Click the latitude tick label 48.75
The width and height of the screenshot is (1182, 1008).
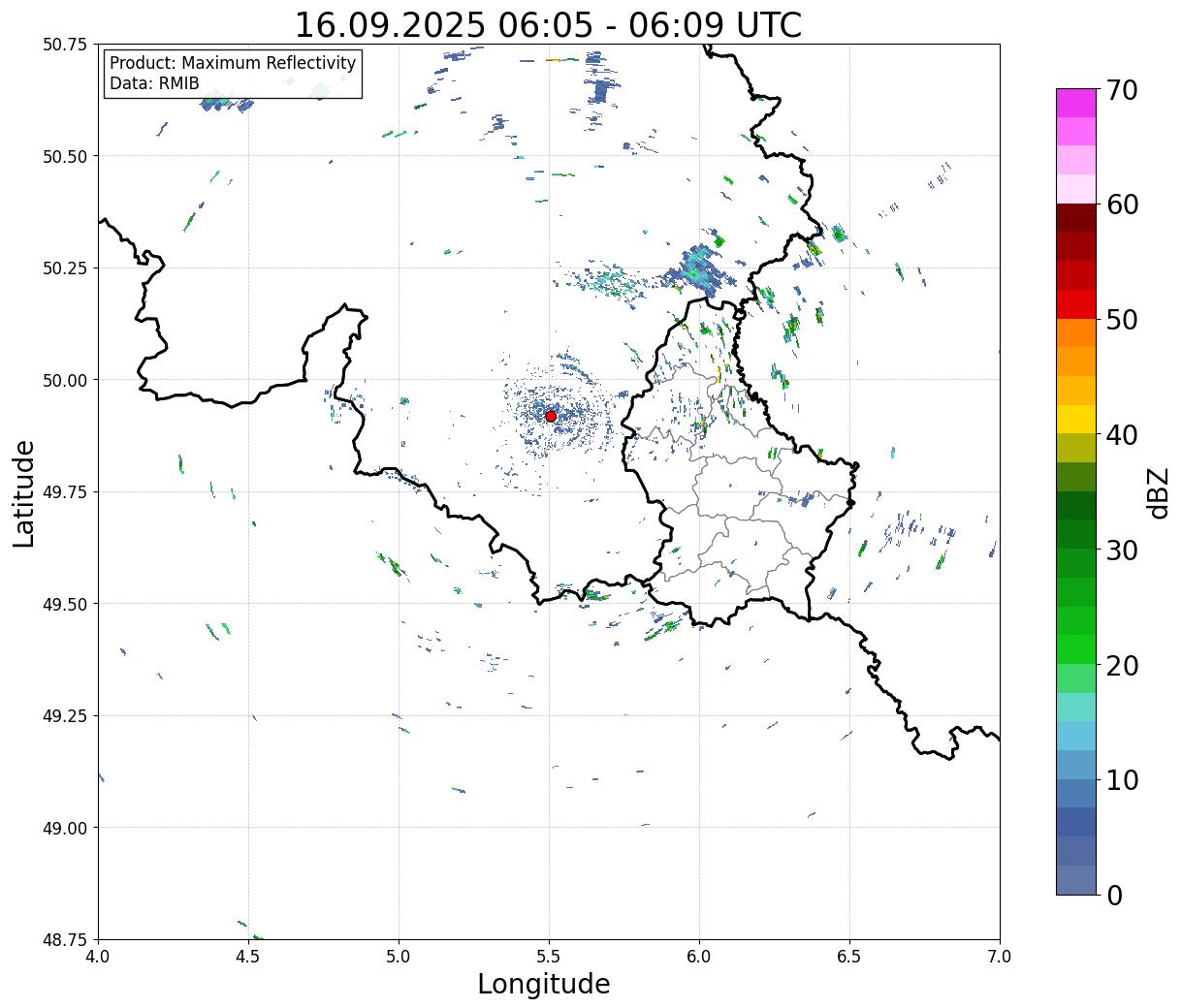(65, 939)
